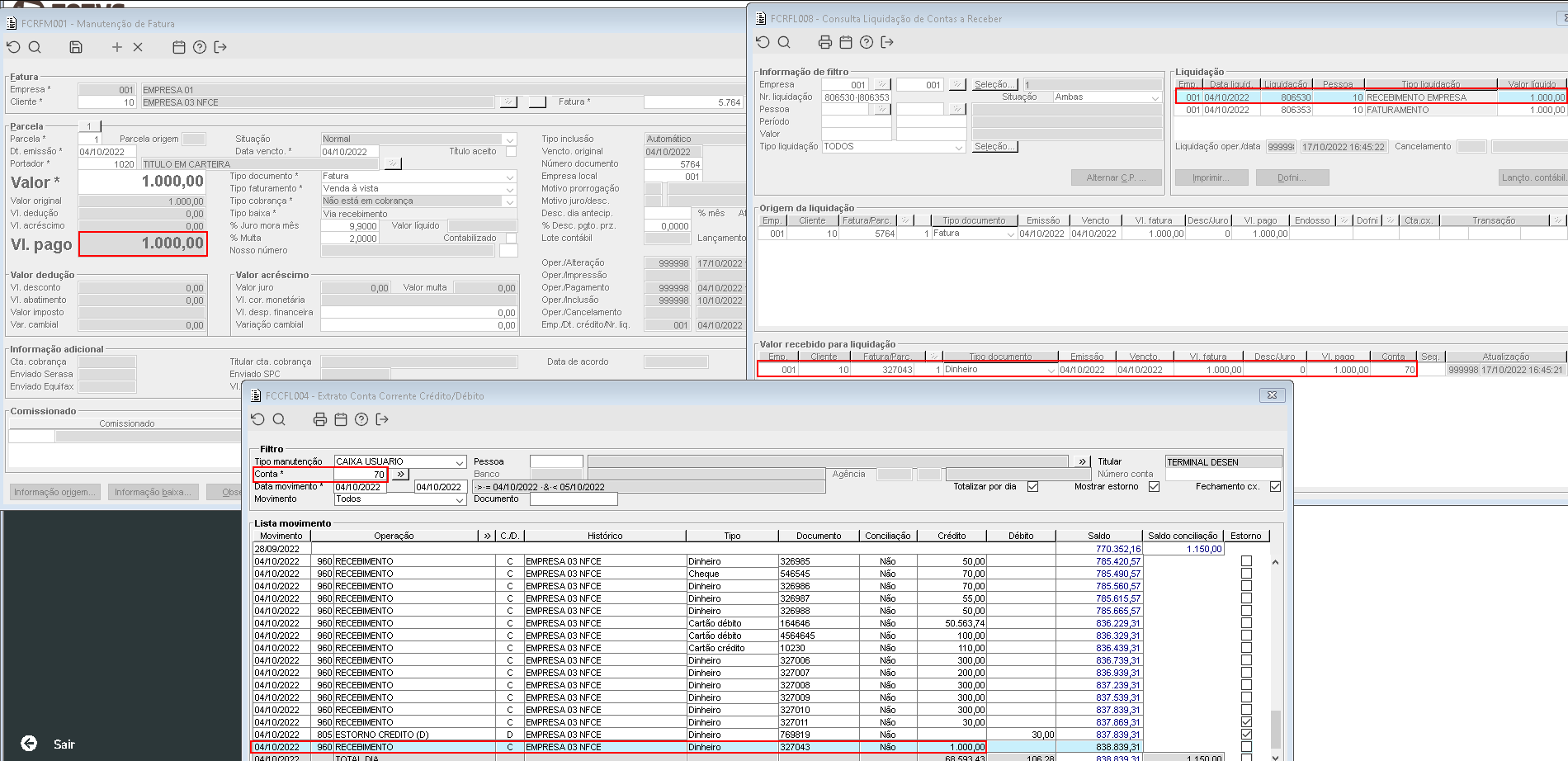Viewport: 1568px width, 761px height.
Task: Print from the Consulta Liquidação toolbar
Action: click(x=824, y=42)
